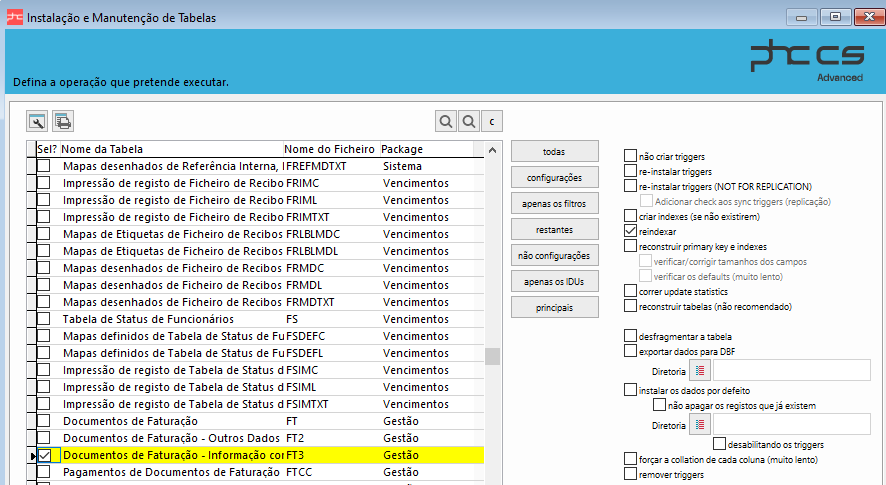Check 'exportar dados para DBF'

point(631,350)
